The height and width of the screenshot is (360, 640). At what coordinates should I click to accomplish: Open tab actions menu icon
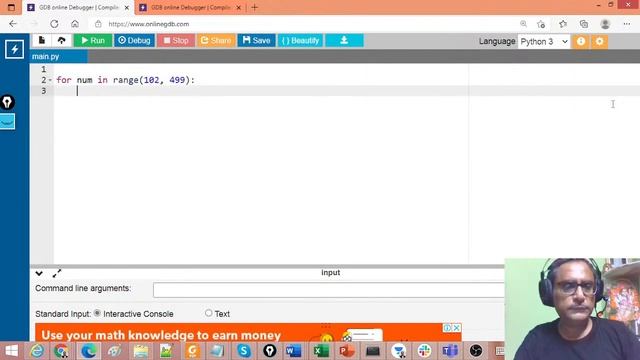point(11,7)
